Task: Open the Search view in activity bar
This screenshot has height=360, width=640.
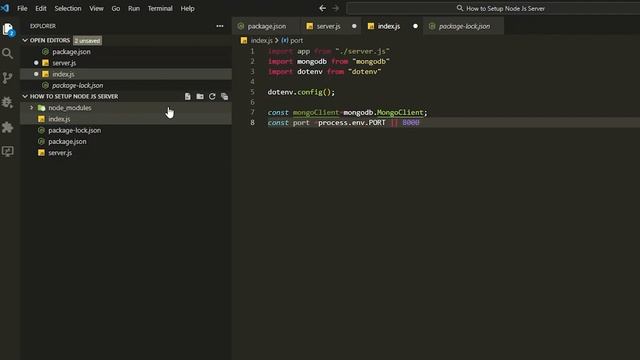Action: click(7, 53)
